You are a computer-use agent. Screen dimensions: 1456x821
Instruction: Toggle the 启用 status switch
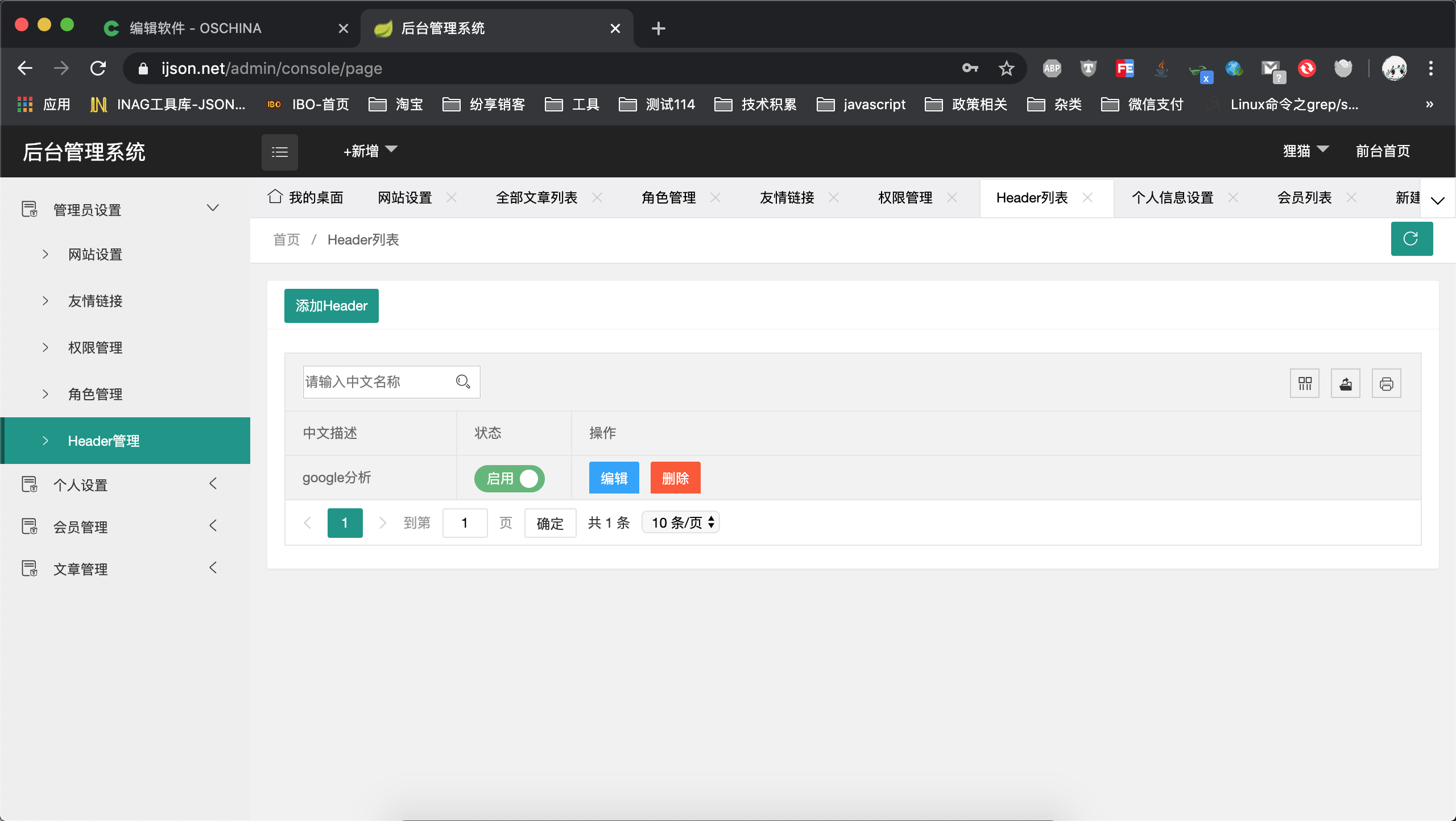point(509,478)
